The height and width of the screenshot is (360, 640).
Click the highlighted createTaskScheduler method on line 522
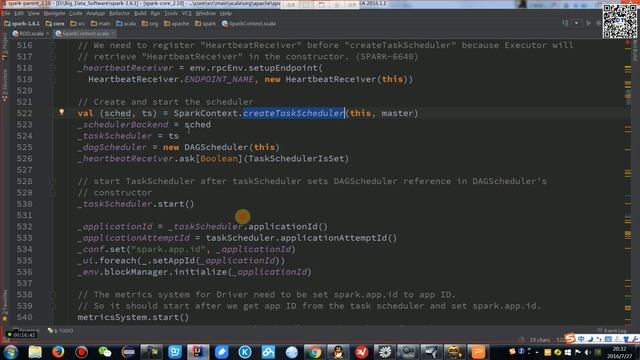293,113
